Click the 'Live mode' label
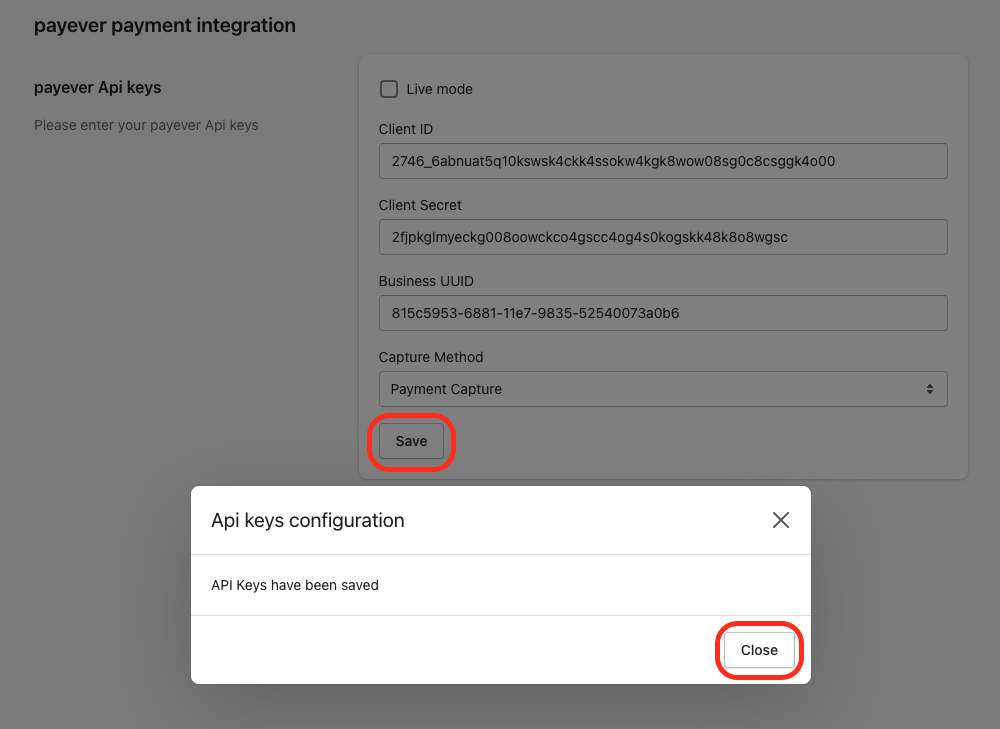Image resolution: width=1000 pixels, height=729 pixels. 439,89
